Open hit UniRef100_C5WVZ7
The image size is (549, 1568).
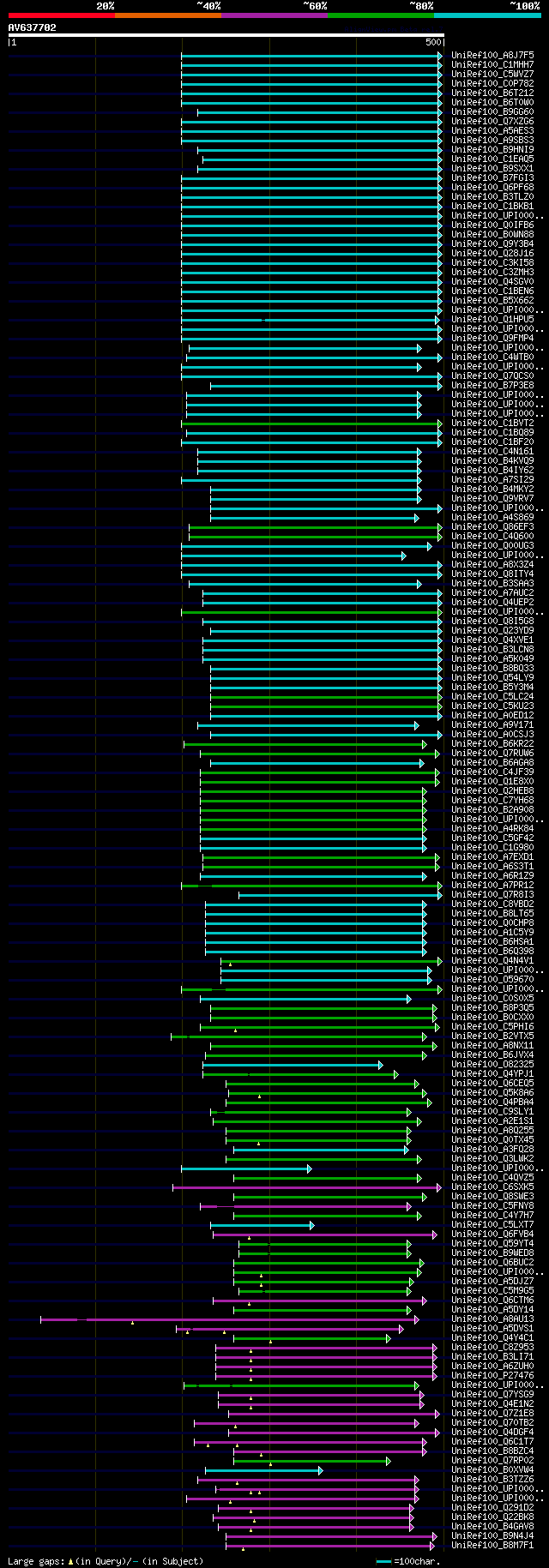[492, 74]
